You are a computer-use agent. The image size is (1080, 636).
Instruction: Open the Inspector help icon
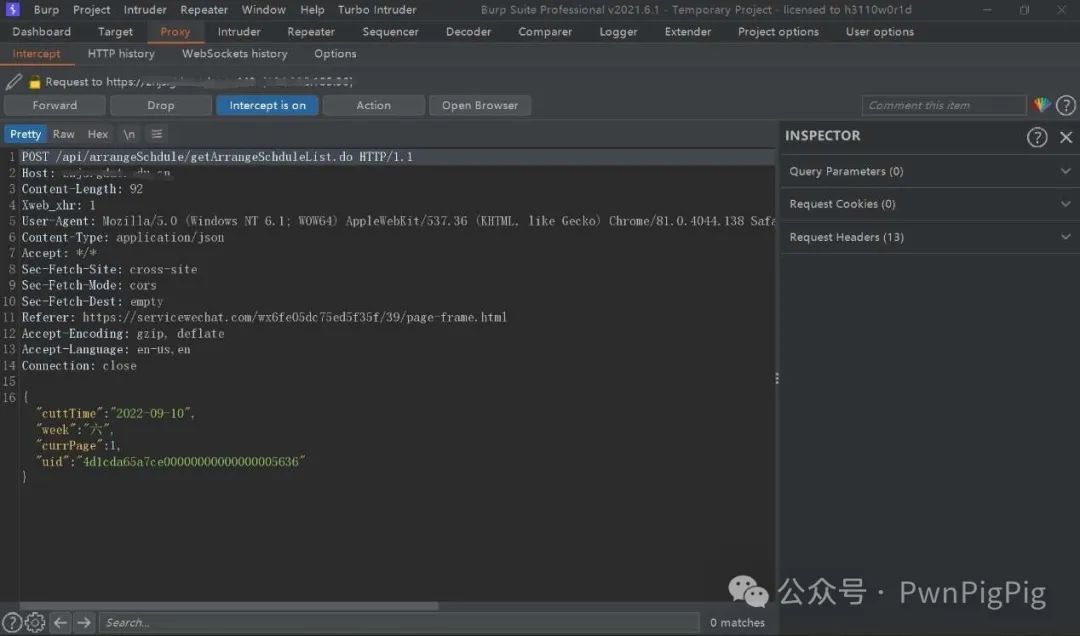click(1037, 137)
